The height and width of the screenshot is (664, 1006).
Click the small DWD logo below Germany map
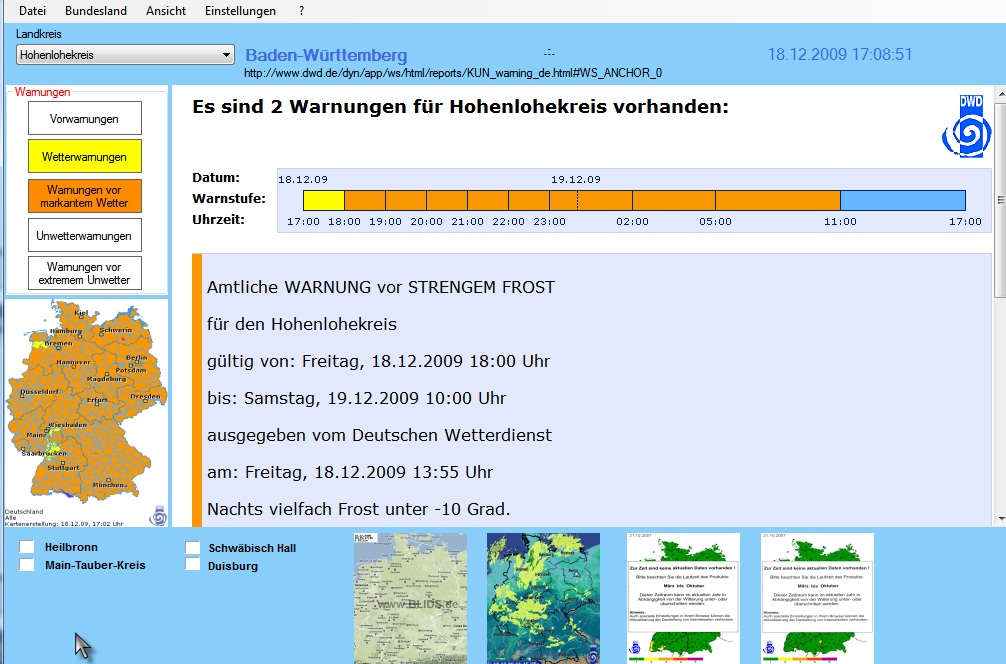click(x=157, y=517)
